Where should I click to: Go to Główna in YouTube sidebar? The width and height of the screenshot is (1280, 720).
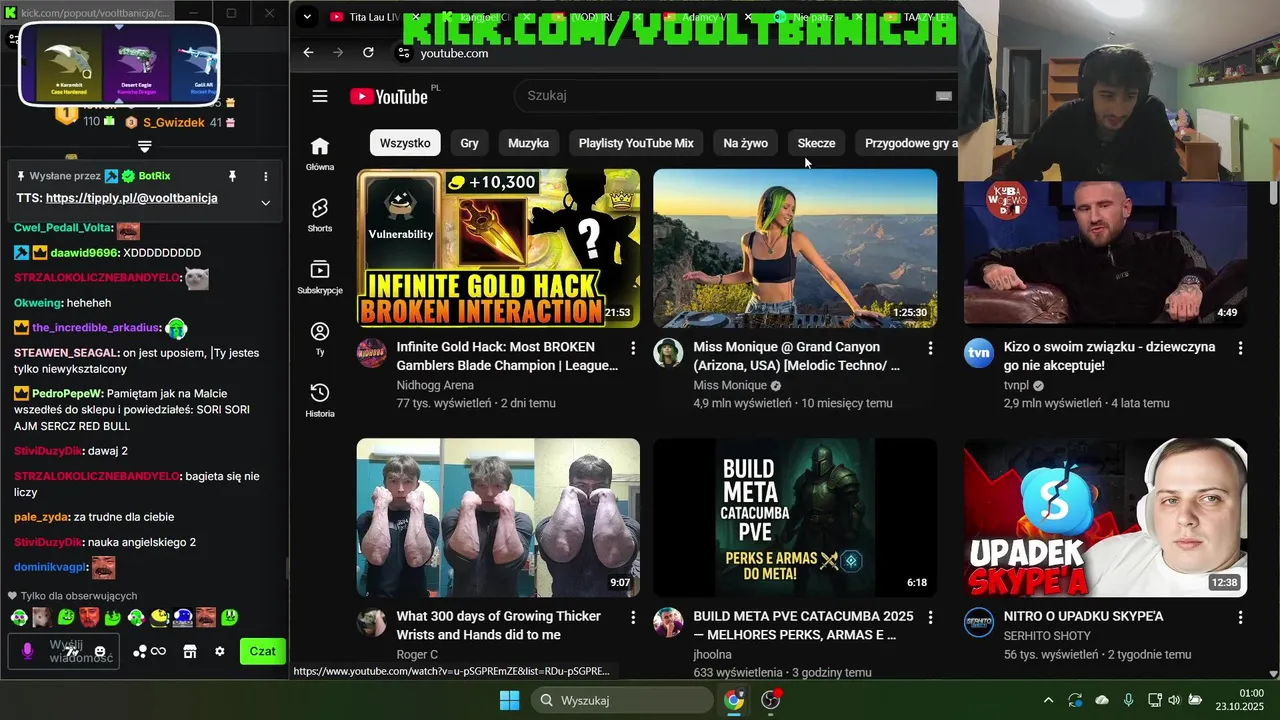pyautogui.click(x=320, y=154)
